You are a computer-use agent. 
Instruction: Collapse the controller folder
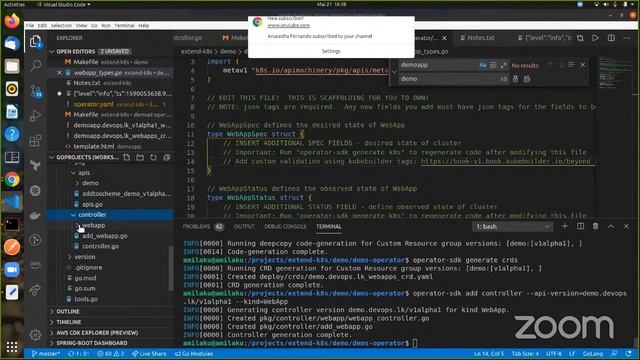(73, 215)
